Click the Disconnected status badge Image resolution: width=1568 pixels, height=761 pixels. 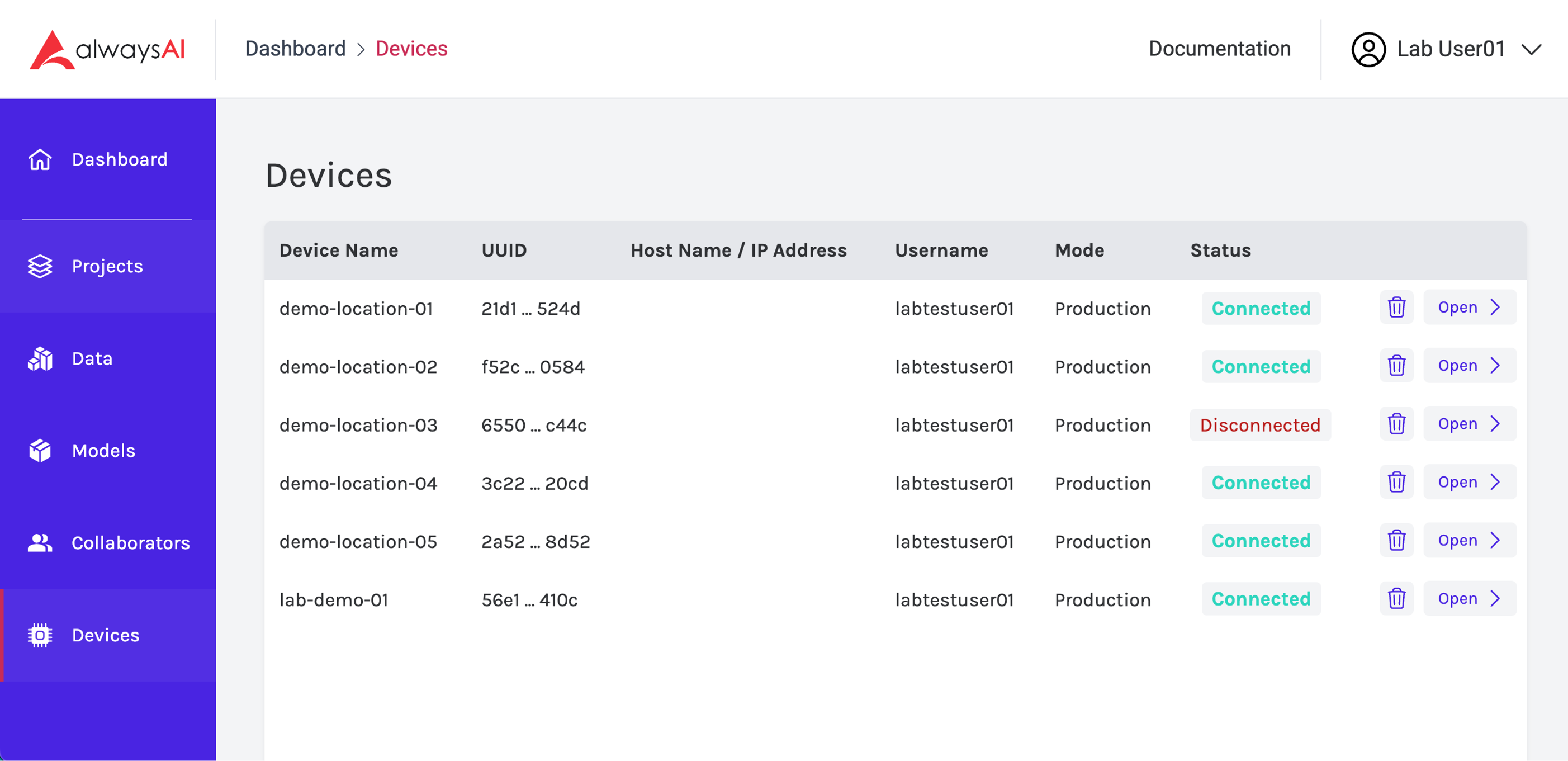[x=1259, y=425]
